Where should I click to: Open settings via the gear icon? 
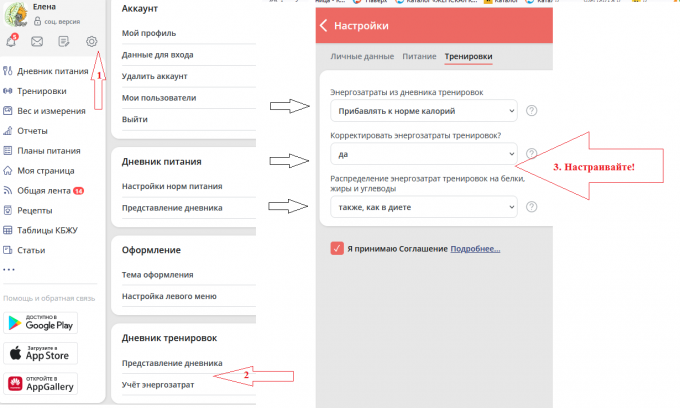pos(92,42)
